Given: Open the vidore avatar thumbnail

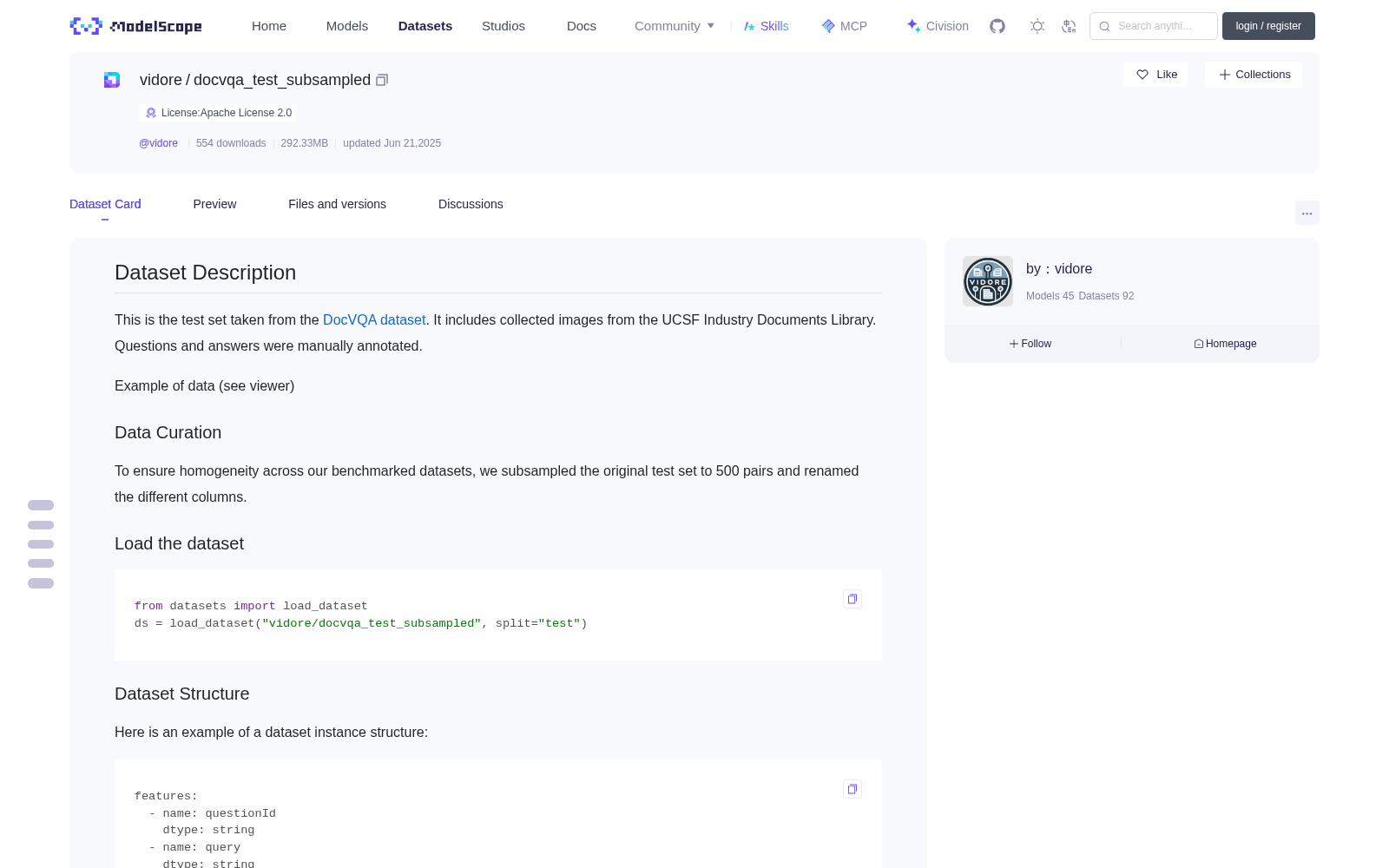Looking at the screenshot, I should click(x=988, y=281).
